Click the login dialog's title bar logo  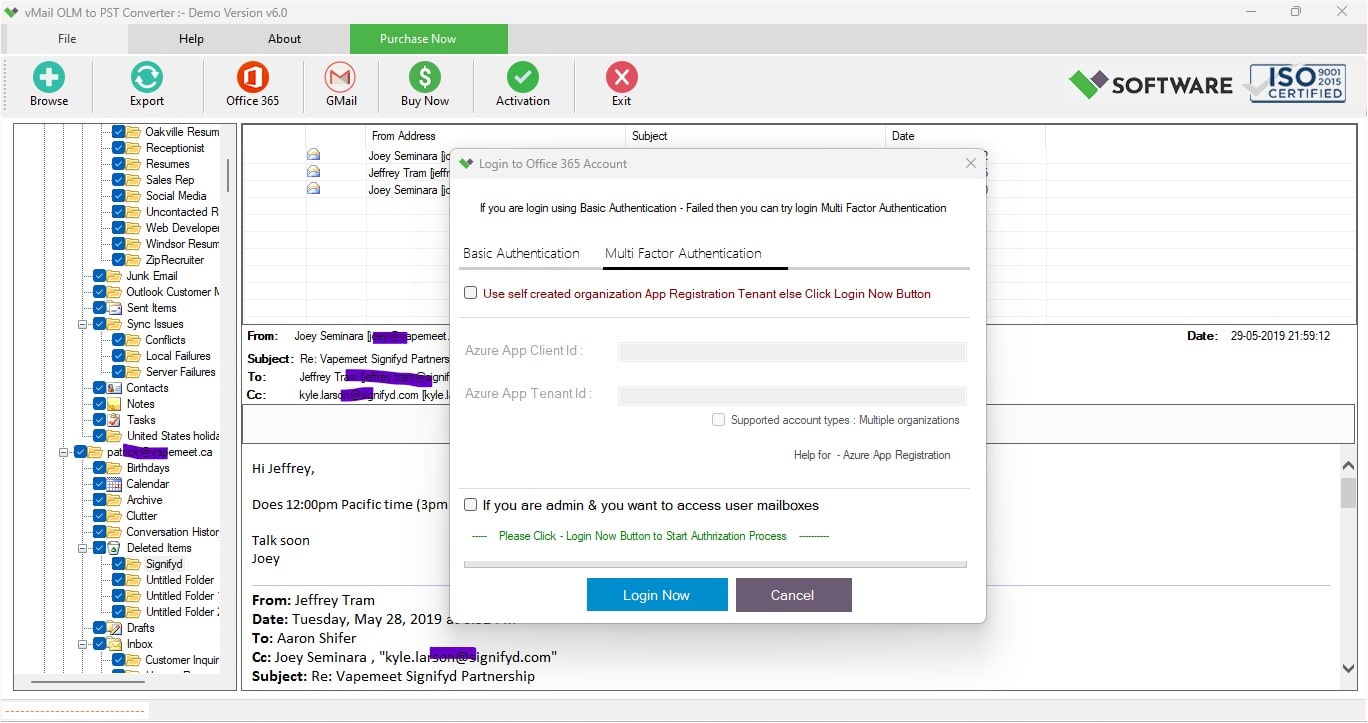tap(466, 163)
